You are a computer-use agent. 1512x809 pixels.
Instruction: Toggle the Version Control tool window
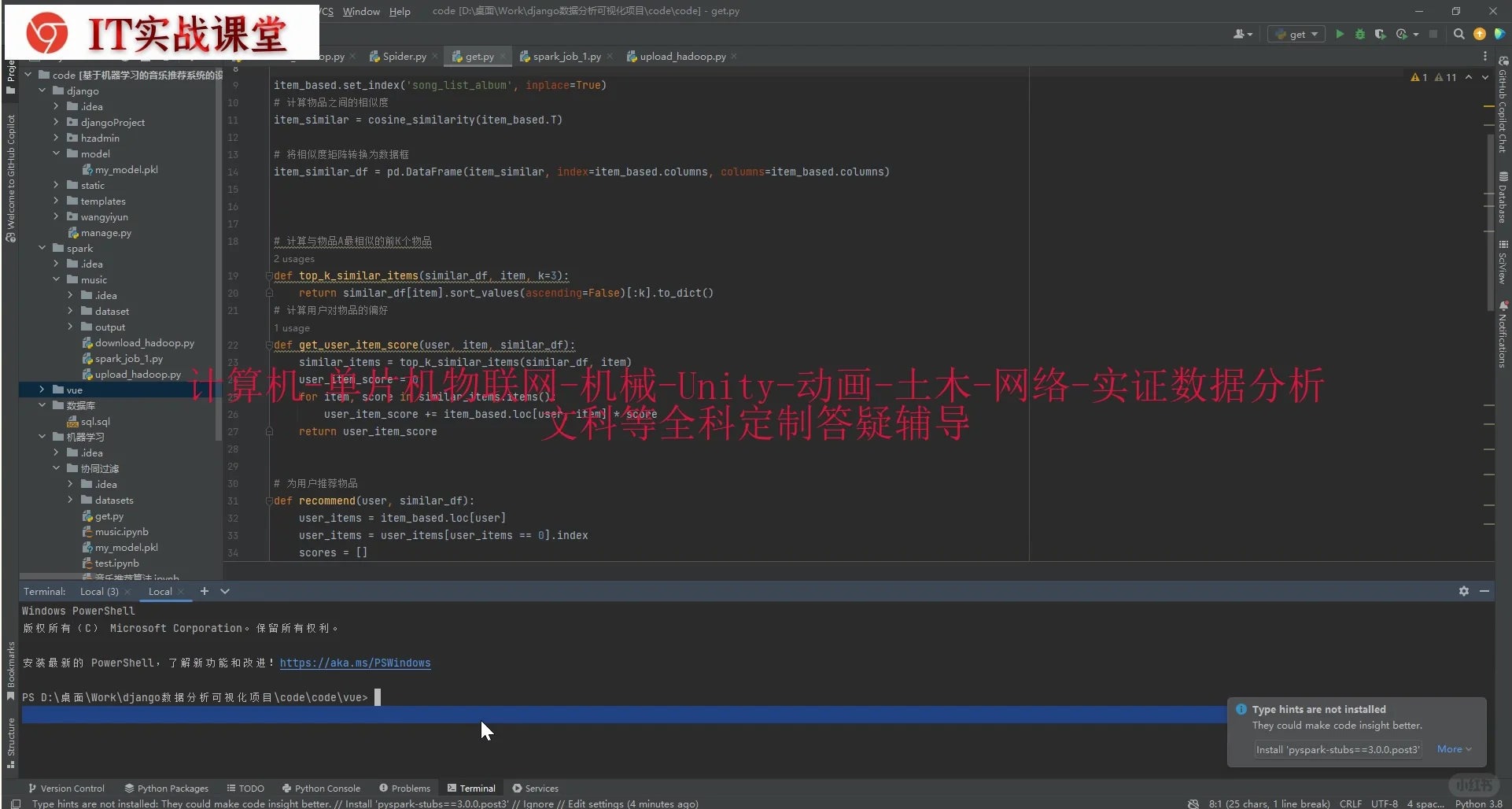(67, 788)
